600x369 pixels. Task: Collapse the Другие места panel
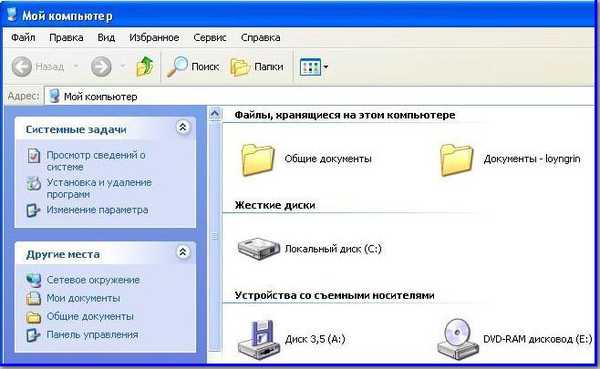point(183,252)
